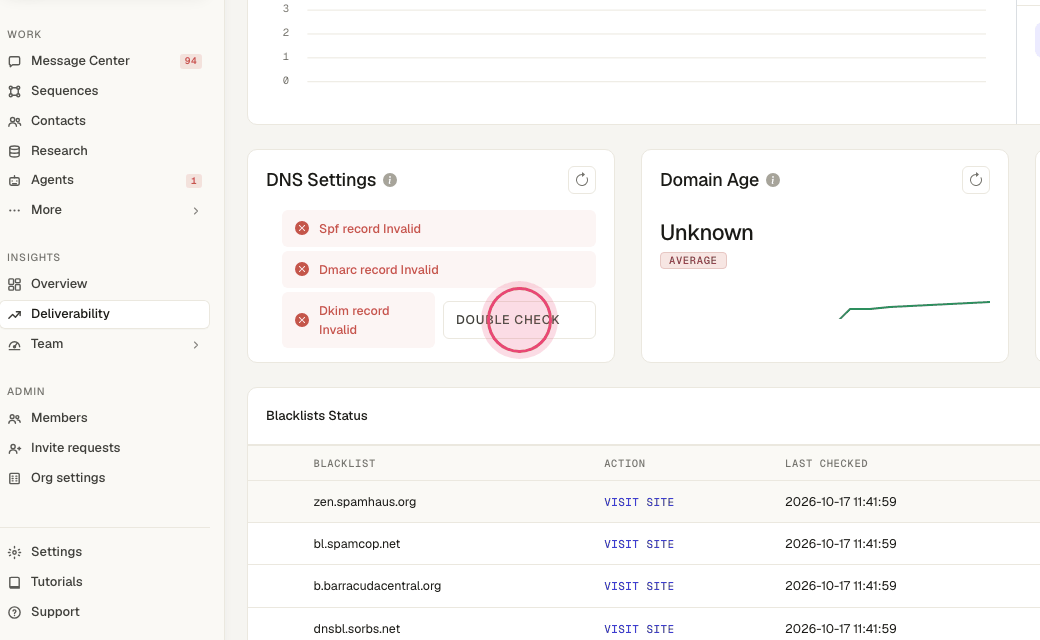Click the bl.spamcop.net blacklist name
The height and width of the screenshot is (640, 1040).
pos(357,544)
